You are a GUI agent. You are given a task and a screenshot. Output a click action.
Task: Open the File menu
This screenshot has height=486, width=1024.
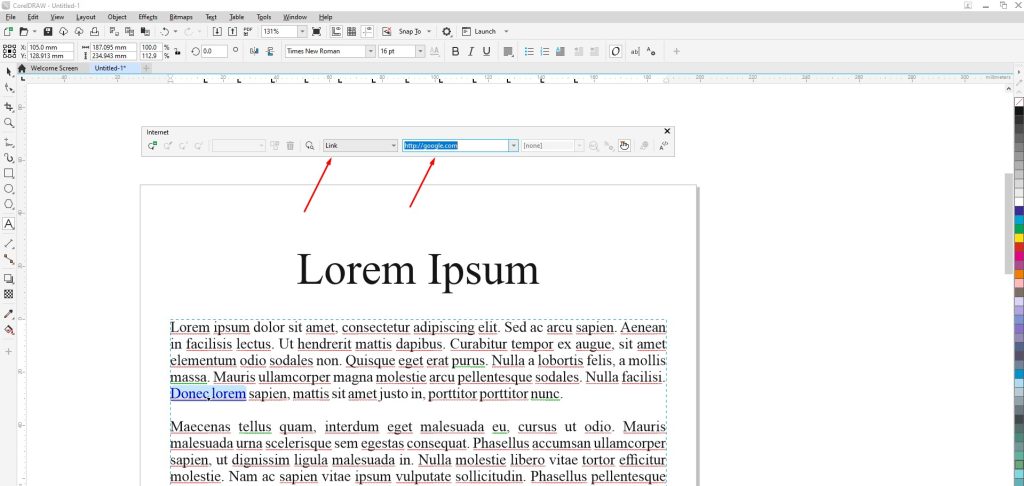tap(10, 17)
